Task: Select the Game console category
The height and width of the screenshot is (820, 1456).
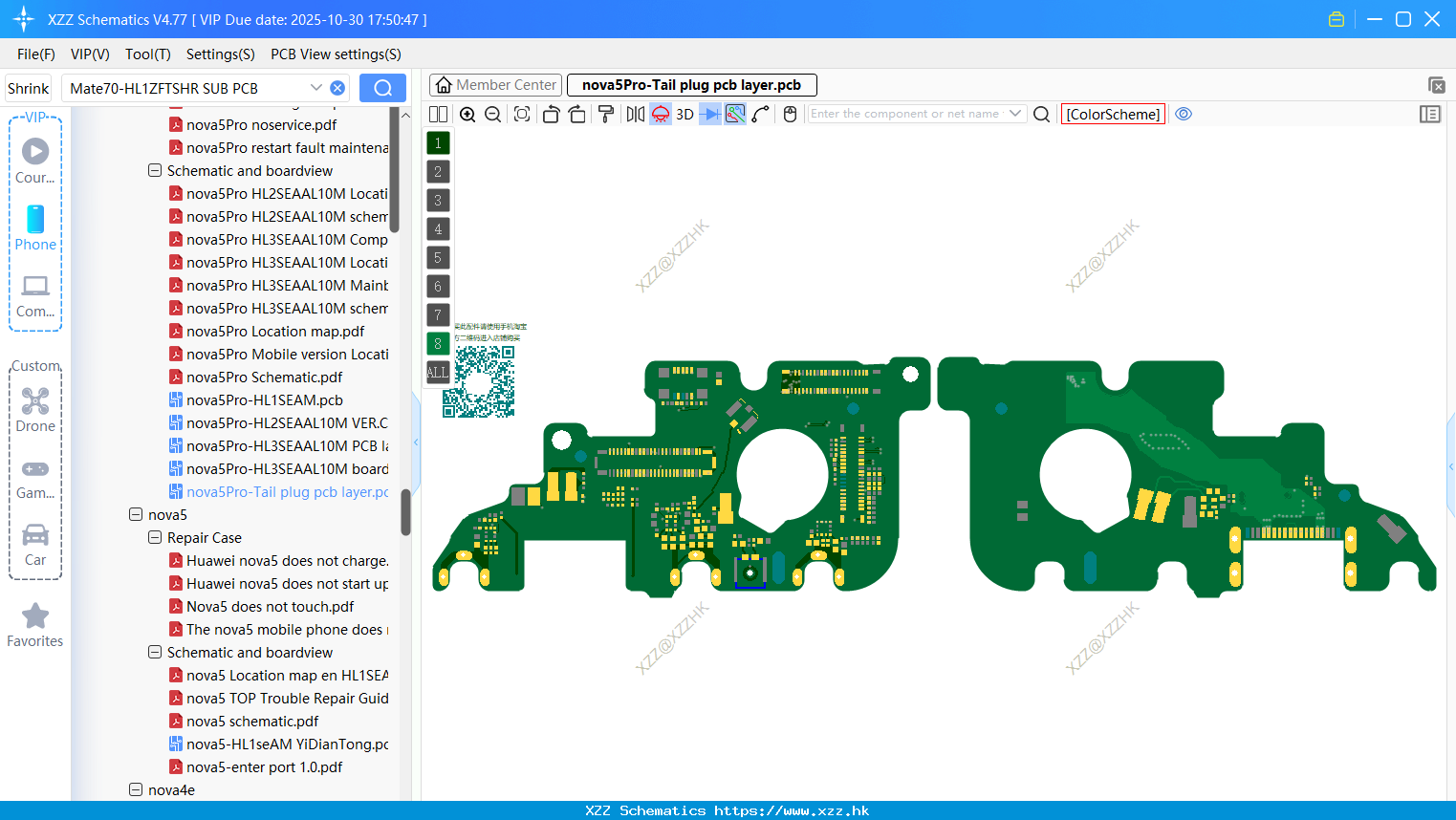Action: point(35,478)
